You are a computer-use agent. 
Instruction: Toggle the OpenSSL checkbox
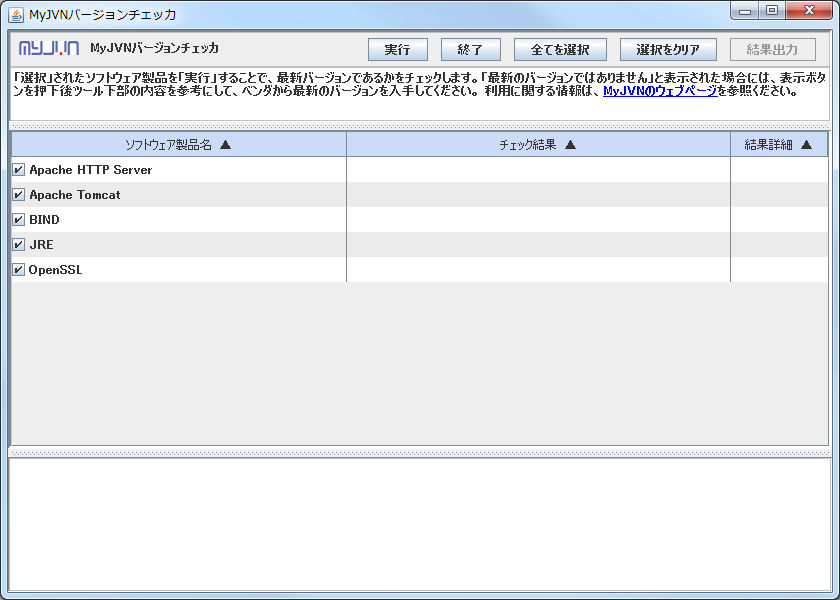(x=19, y=269)
